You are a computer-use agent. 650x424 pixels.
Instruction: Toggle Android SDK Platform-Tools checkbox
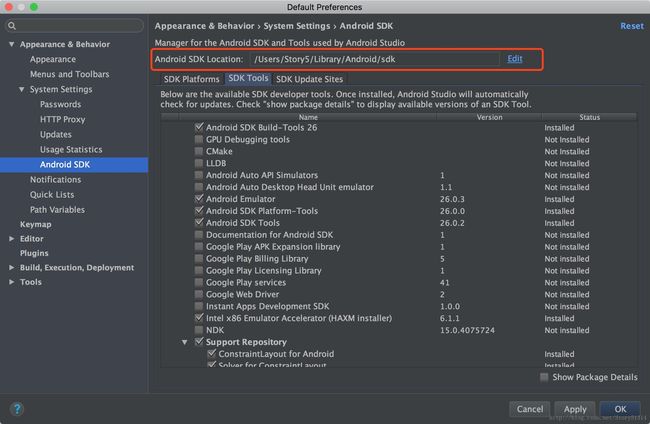point(199,211)
